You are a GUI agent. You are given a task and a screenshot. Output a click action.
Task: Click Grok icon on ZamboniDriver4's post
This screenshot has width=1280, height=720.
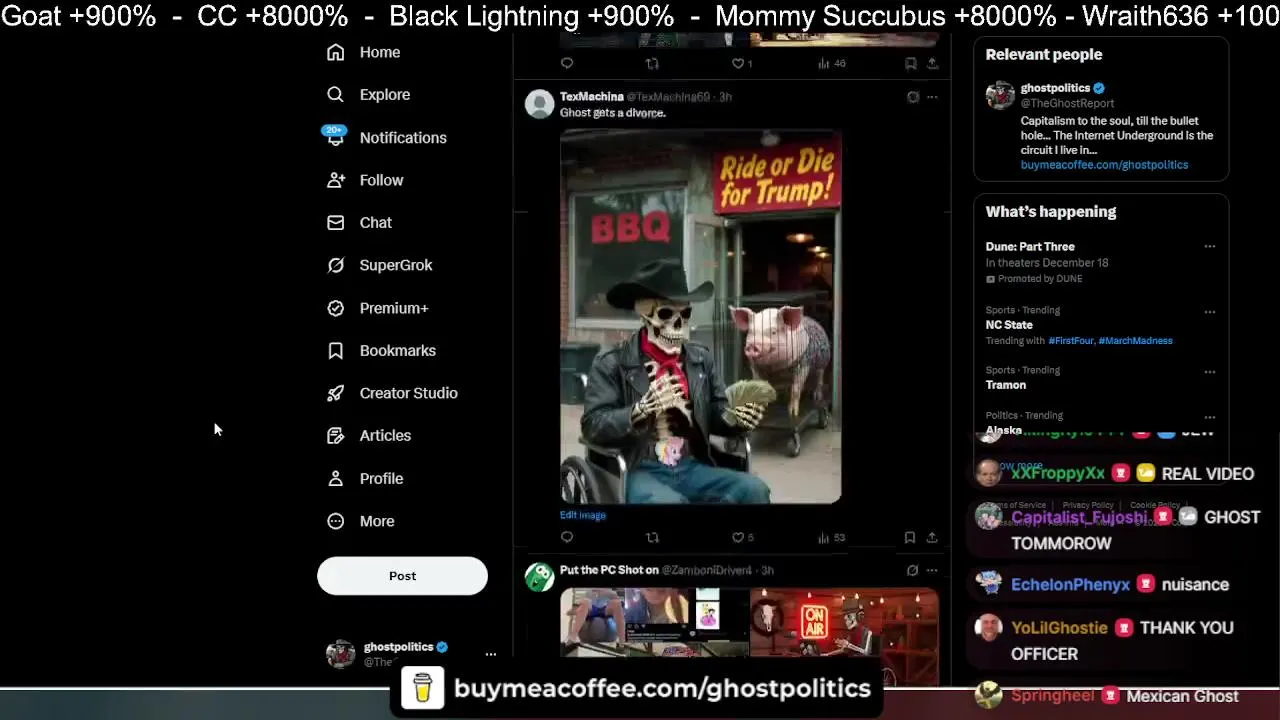click(x=912, y=570)
